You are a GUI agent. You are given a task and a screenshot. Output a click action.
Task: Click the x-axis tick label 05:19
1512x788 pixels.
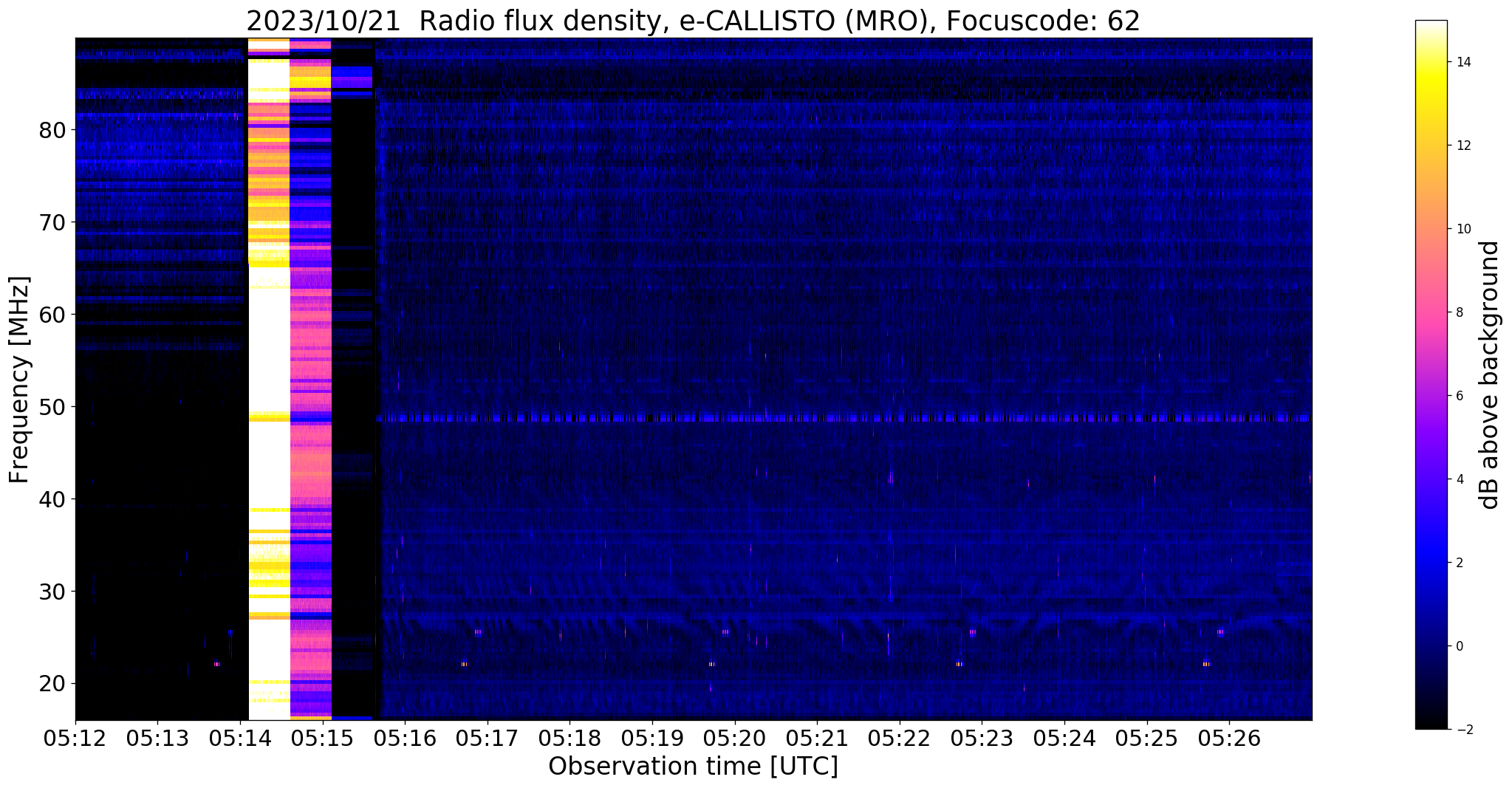coord(652,739)
